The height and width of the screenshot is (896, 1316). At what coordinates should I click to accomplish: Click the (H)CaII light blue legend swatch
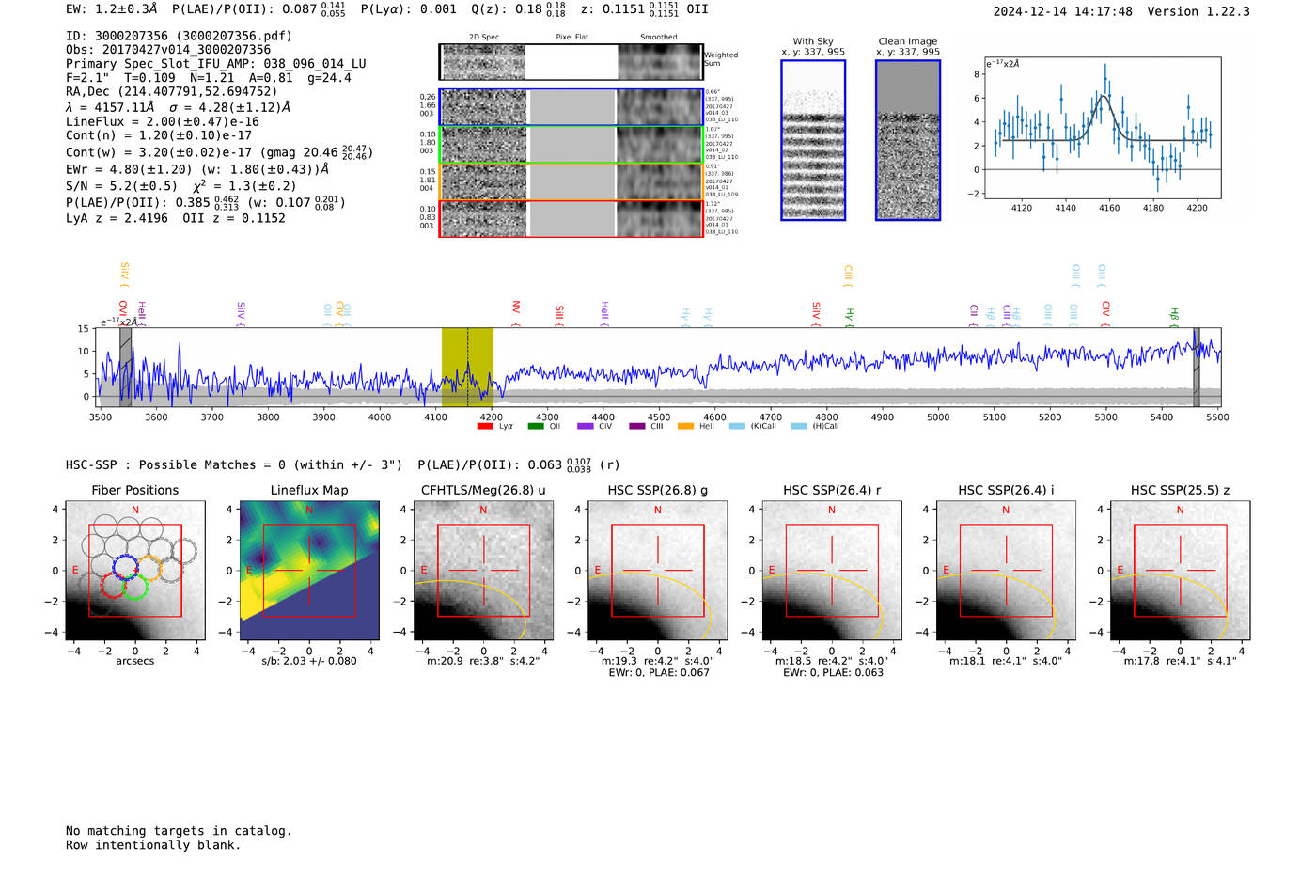tap(799, 427)
